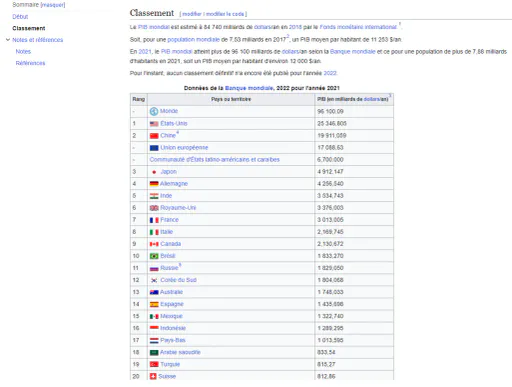This screenshot has height=387, width=512.
Task: Open the Turquie article link
Action: pos(170,364)
